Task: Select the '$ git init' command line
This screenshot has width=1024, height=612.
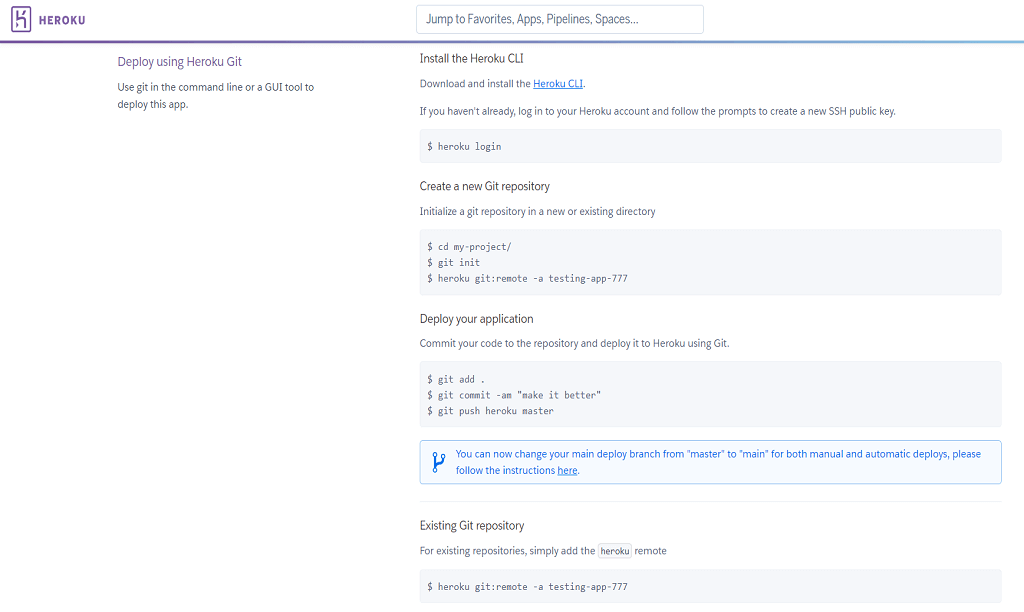Action: click(x=453, y=263)
